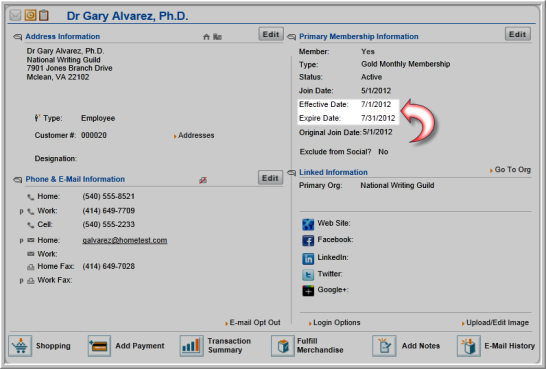546x369 pixels.
Task: Collapse the Phone & E-Mail Information section
Action: click(x=17, y=180)
